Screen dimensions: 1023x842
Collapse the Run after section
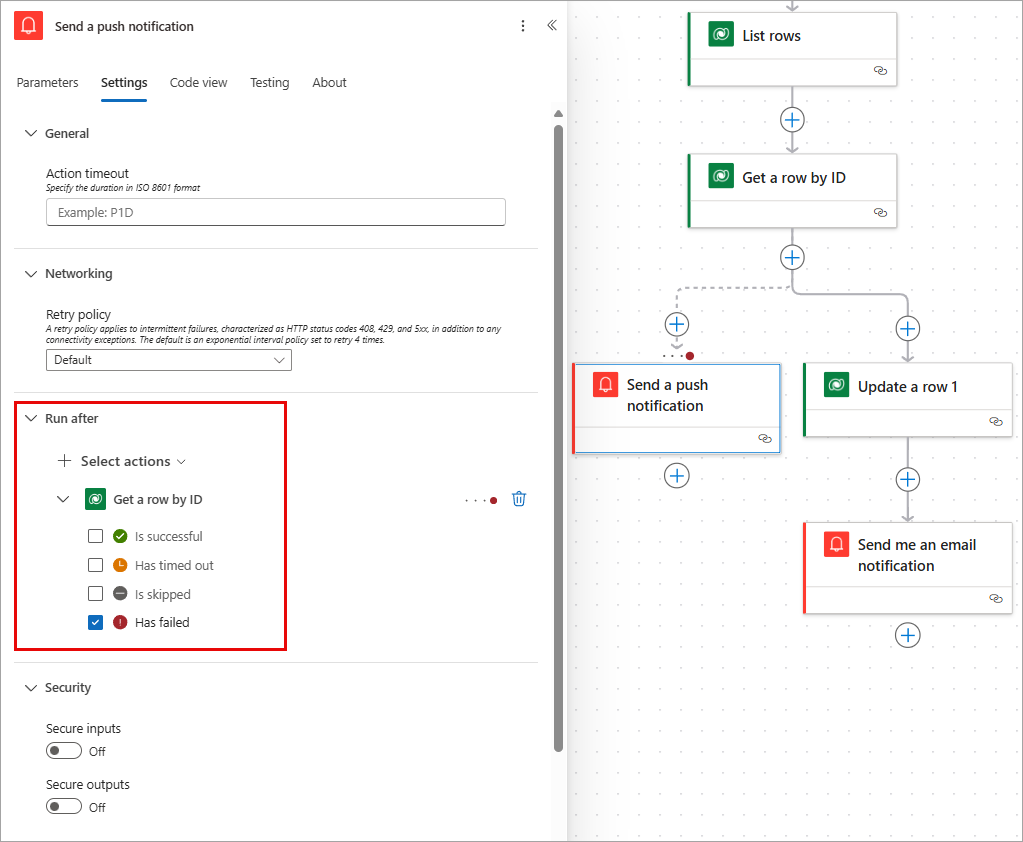pos(31,418)
